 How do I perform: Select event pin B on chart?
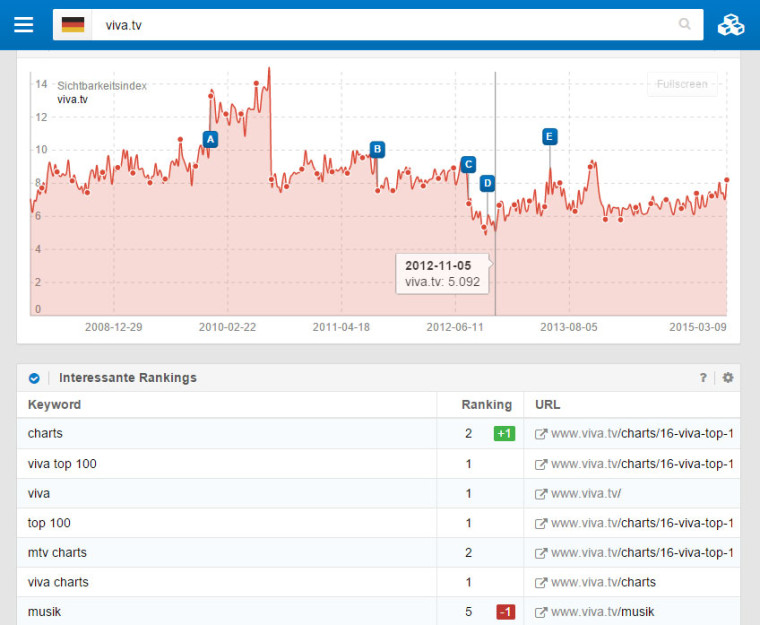tap(377, 149)
